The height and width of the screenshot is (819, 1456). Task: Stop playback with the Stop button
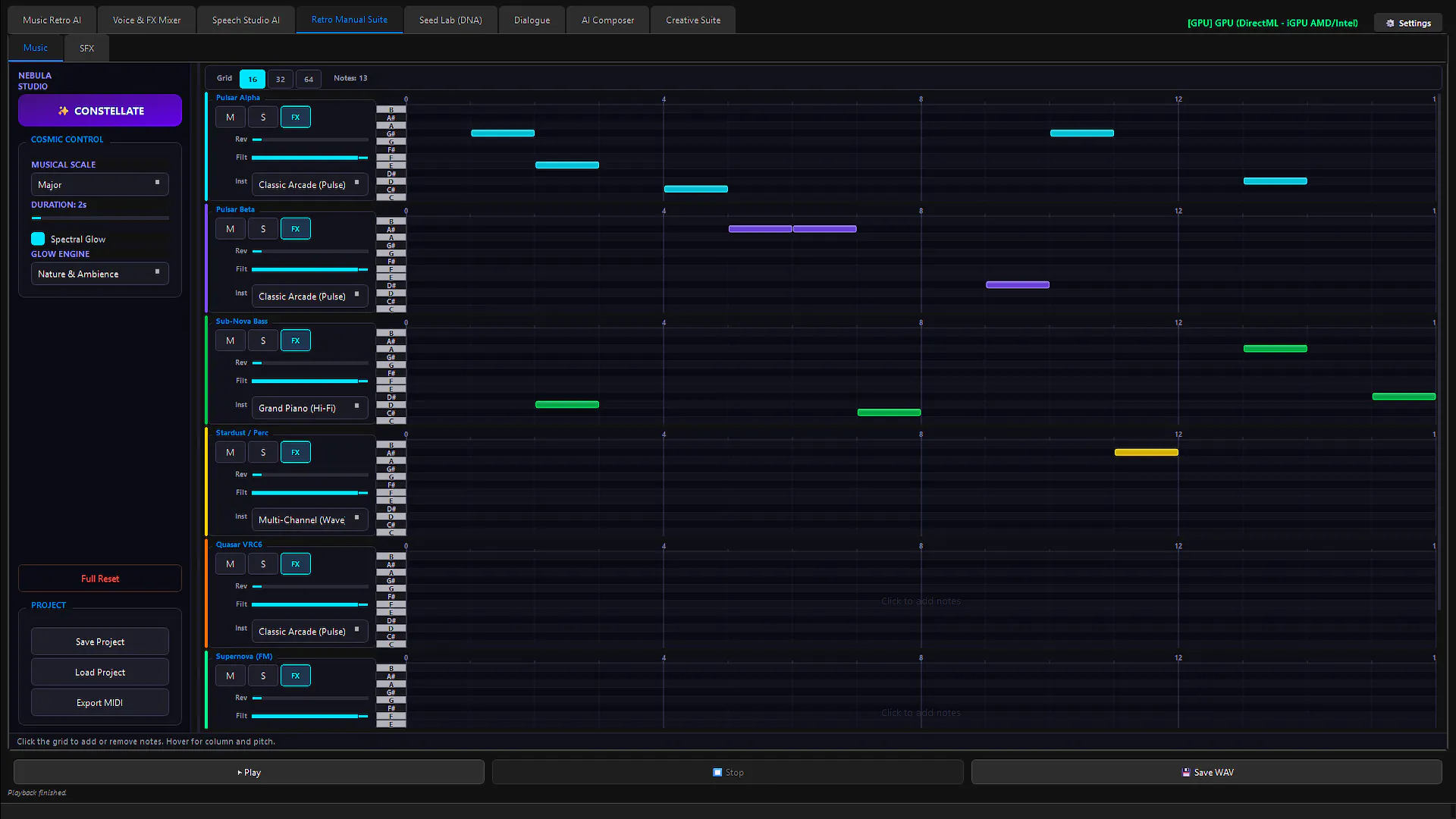click(728, 772)
